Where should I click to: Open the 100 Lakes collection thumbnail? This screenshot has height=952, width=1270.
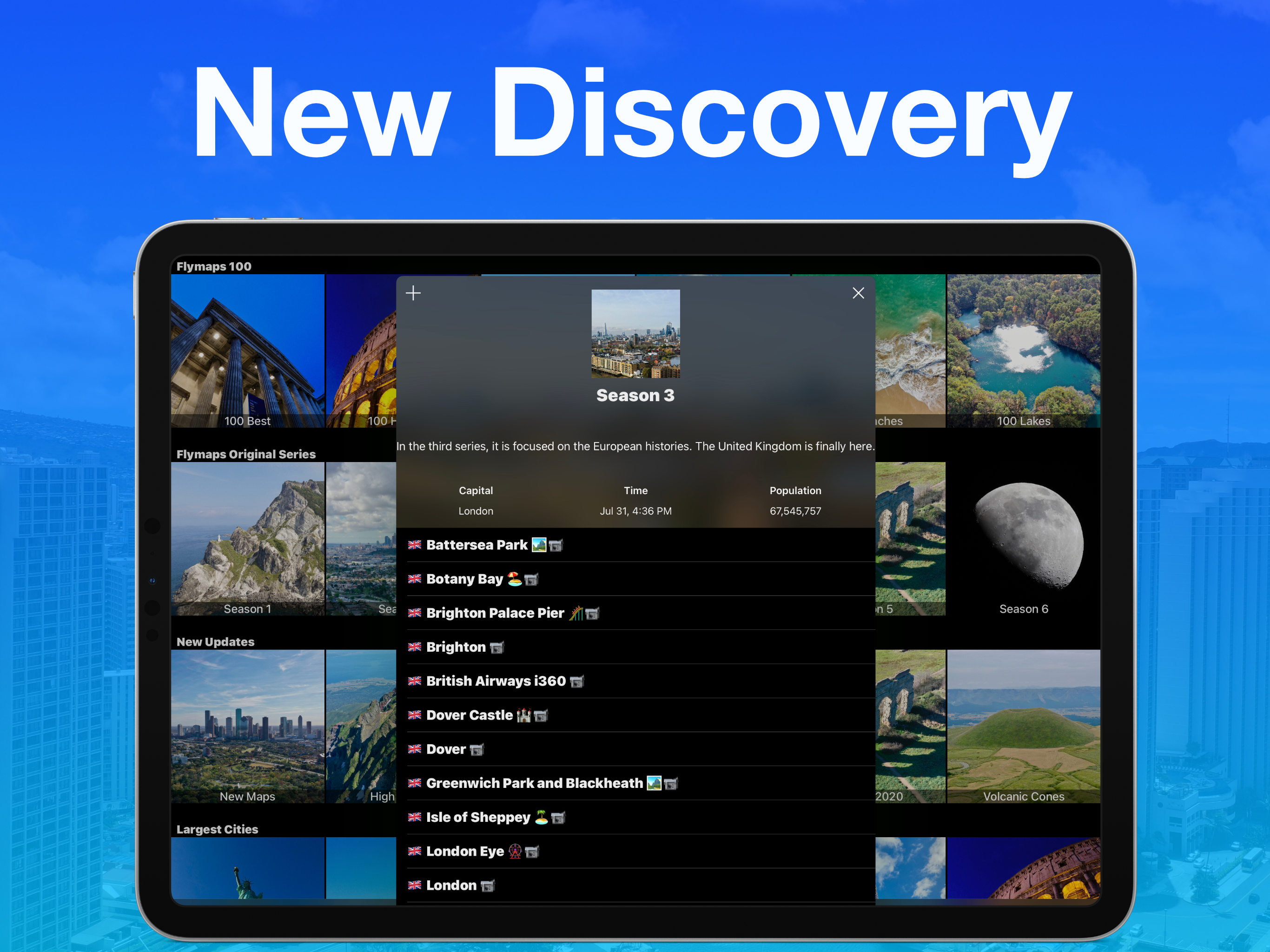[x=1023, y=350]
